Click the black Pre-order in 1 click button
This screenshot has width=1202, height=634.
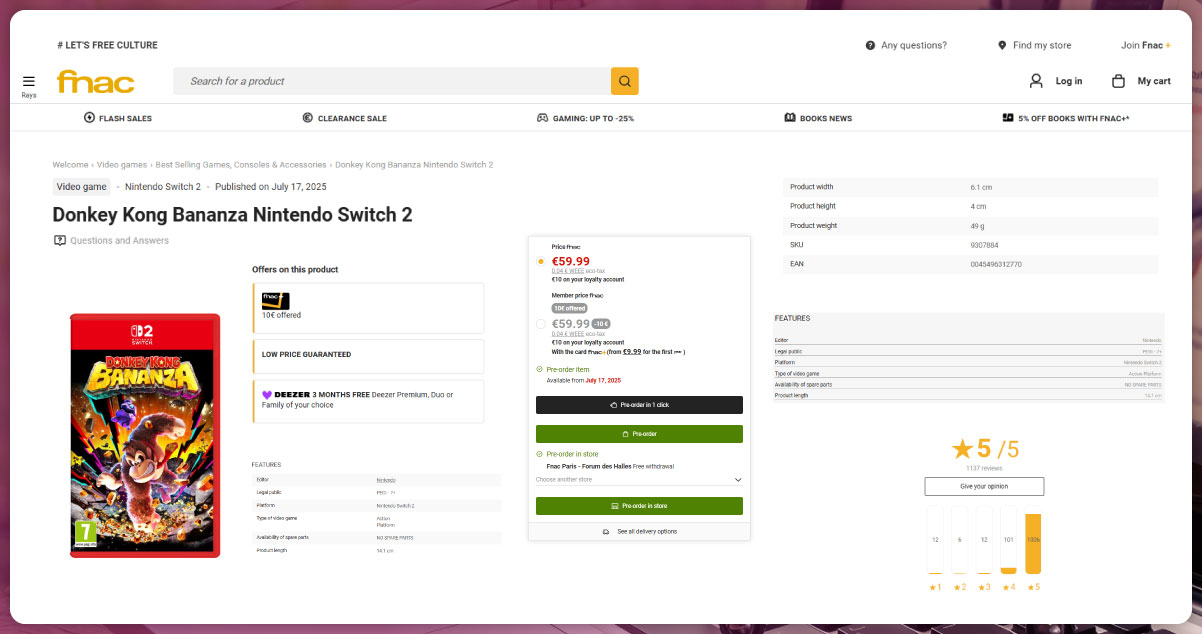click(x=639, y=405)
